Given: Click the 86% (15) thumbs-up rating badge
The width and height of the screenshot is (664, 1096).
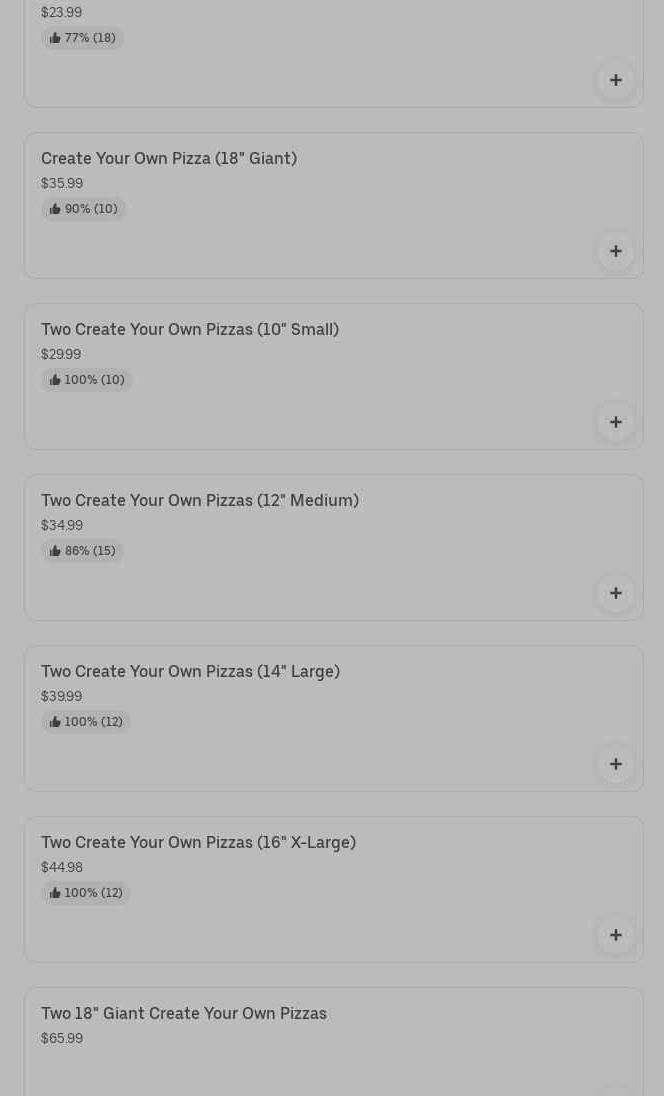Looking at the screenshot, I should [x=82, y=551].
